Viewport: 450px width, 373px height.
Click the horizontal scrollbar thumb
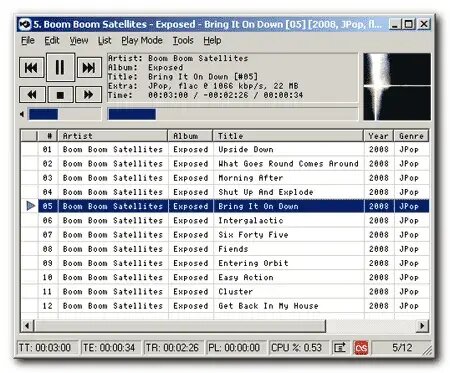tap(180, 326)
